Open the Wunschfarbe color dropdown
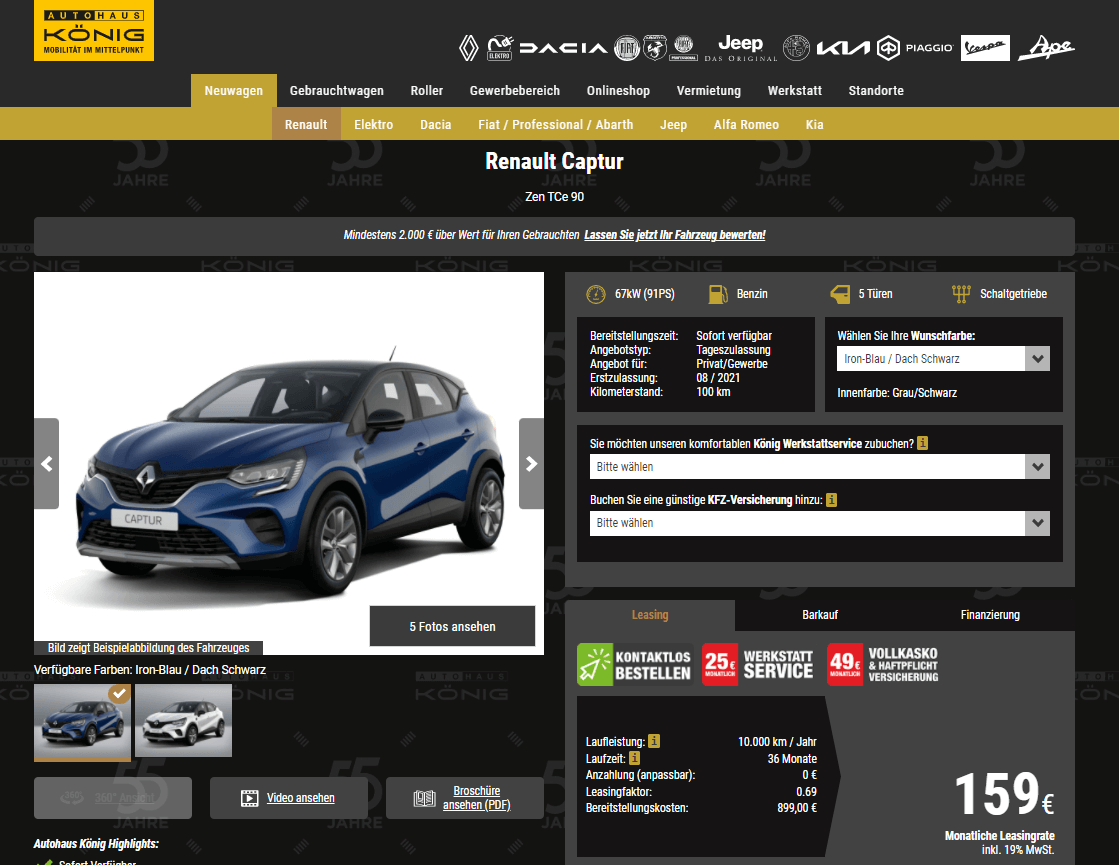This screenshot has height=865, width=1119. (943, 359)
